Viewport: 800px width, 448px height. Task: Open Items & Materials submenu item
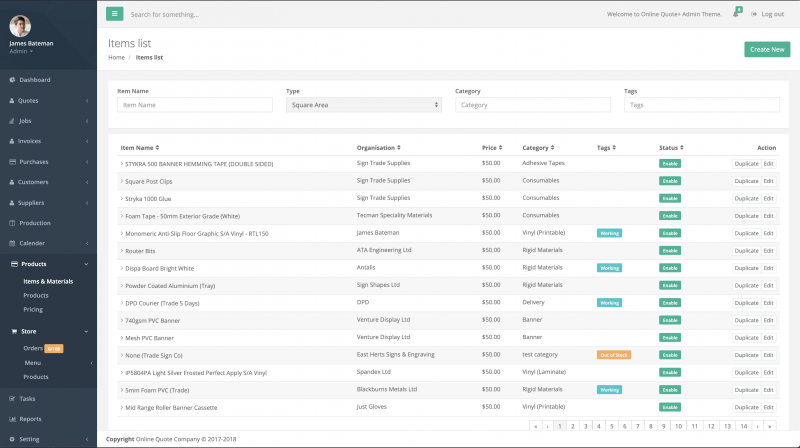click(48, 281)
